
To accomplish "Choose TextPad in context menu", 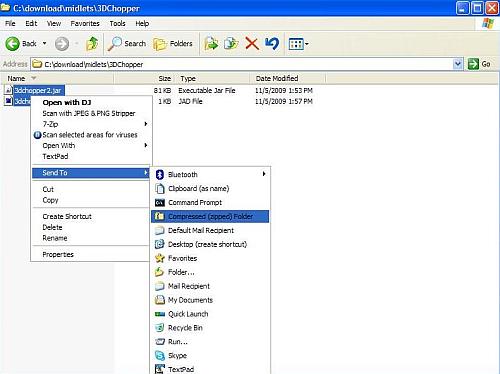I will pos(91,156).
